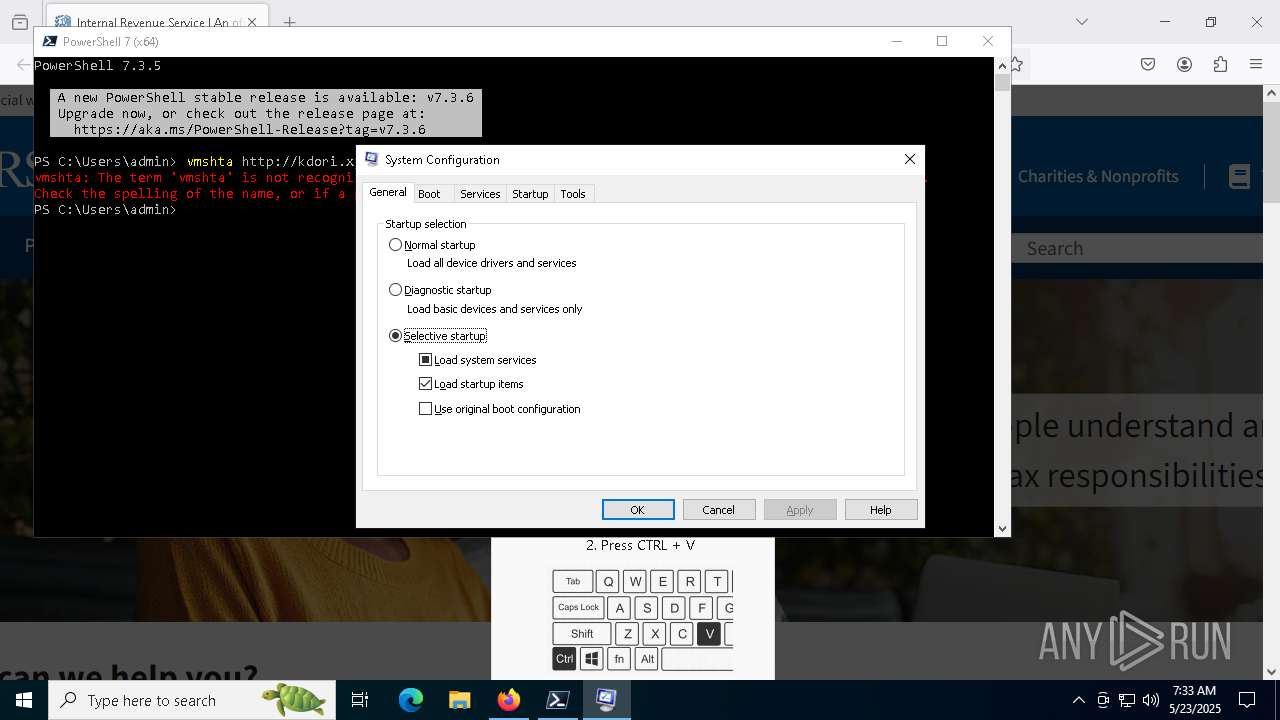Screen dimensions: 1280x720
Task: Open the Startup tab
Action: tap(530, 194)
